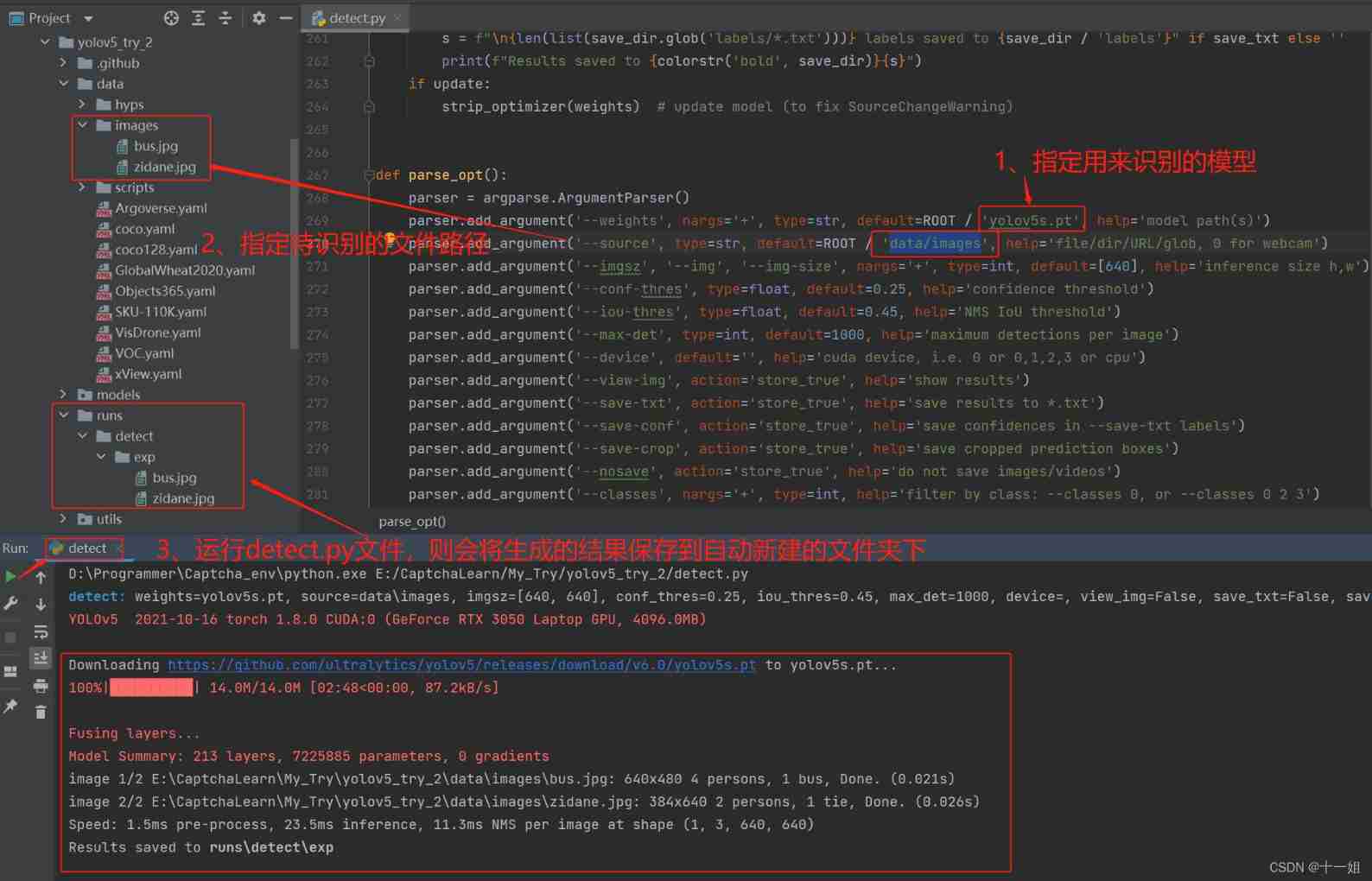This screenshot has height=881, width=1372.
Task: Open coco128.yaml file icon
Action: [104, 250]
